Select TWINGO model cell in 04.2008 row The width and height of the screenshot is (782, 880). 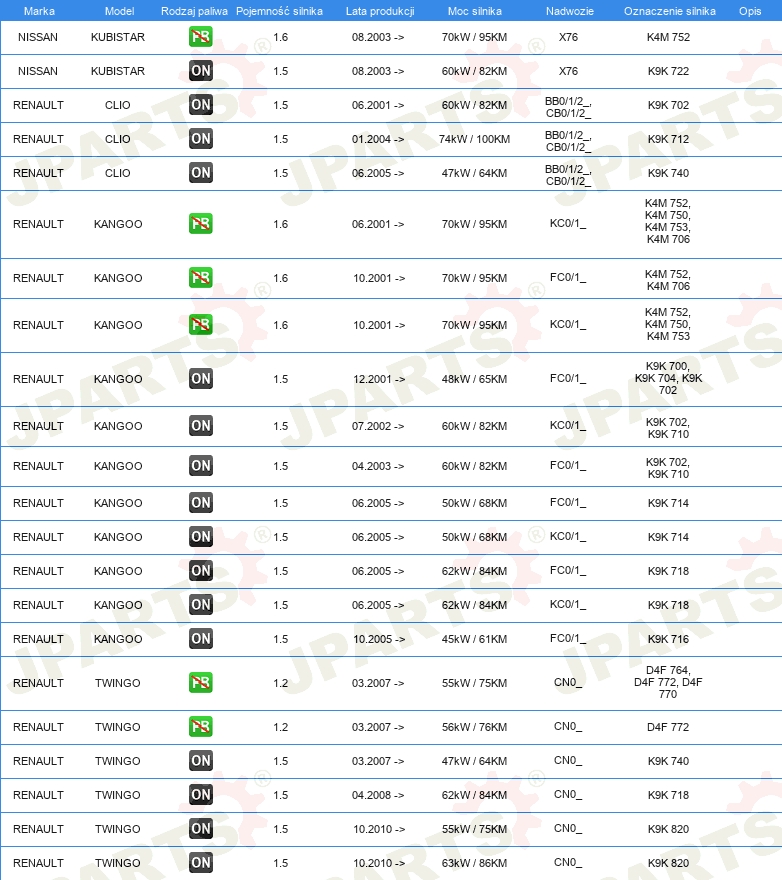click(117, 795)
